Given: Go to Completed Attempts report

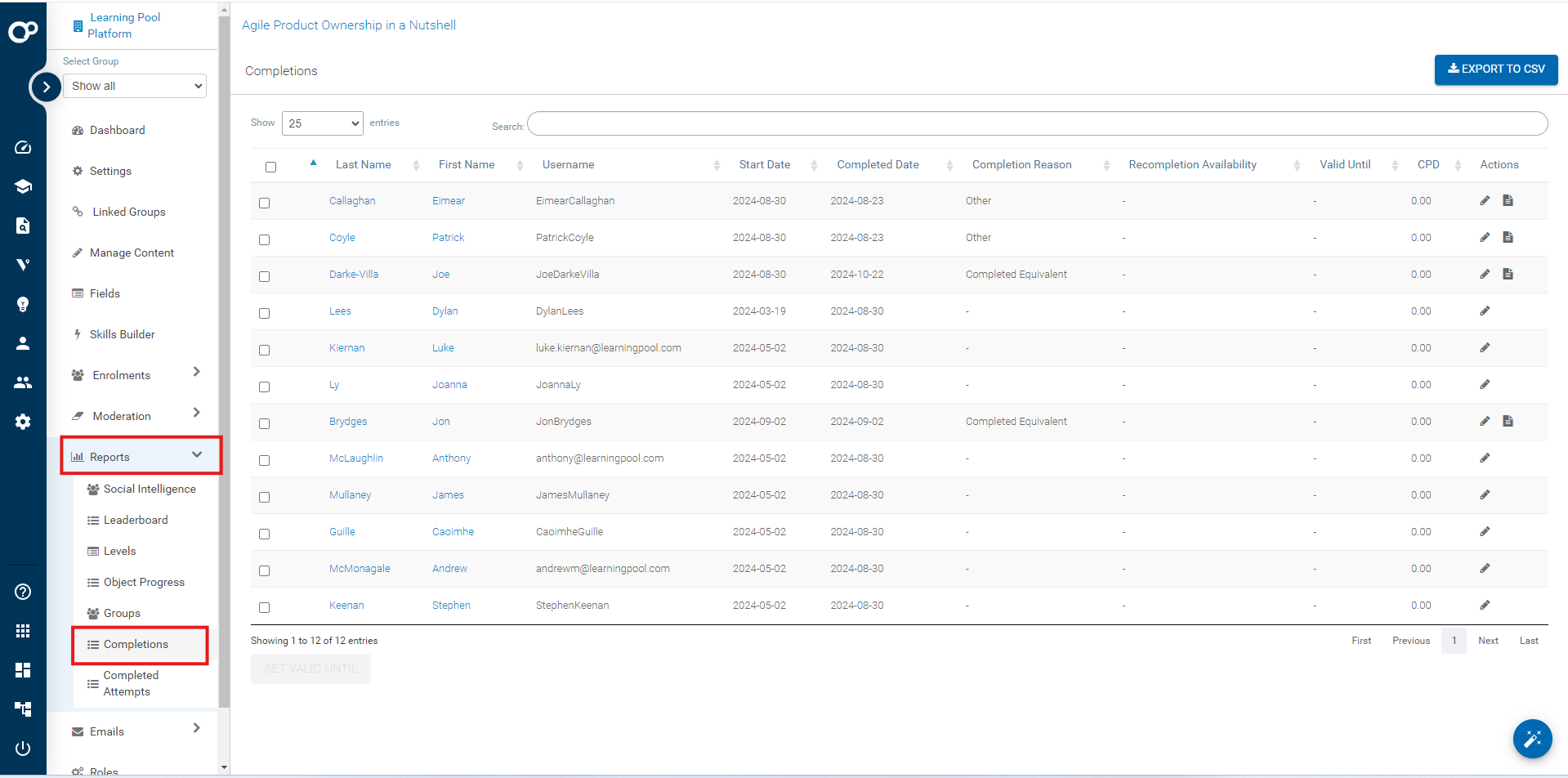Looking at the screenshot, I should (131, 683).
